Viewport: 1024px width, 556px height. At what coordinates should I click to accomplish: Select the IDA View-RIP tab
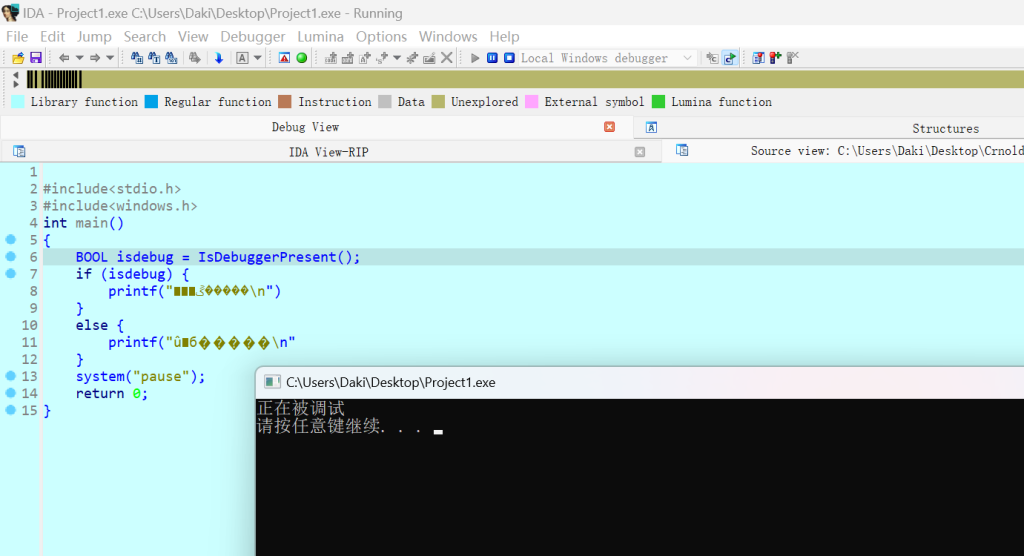click(328, 152)
